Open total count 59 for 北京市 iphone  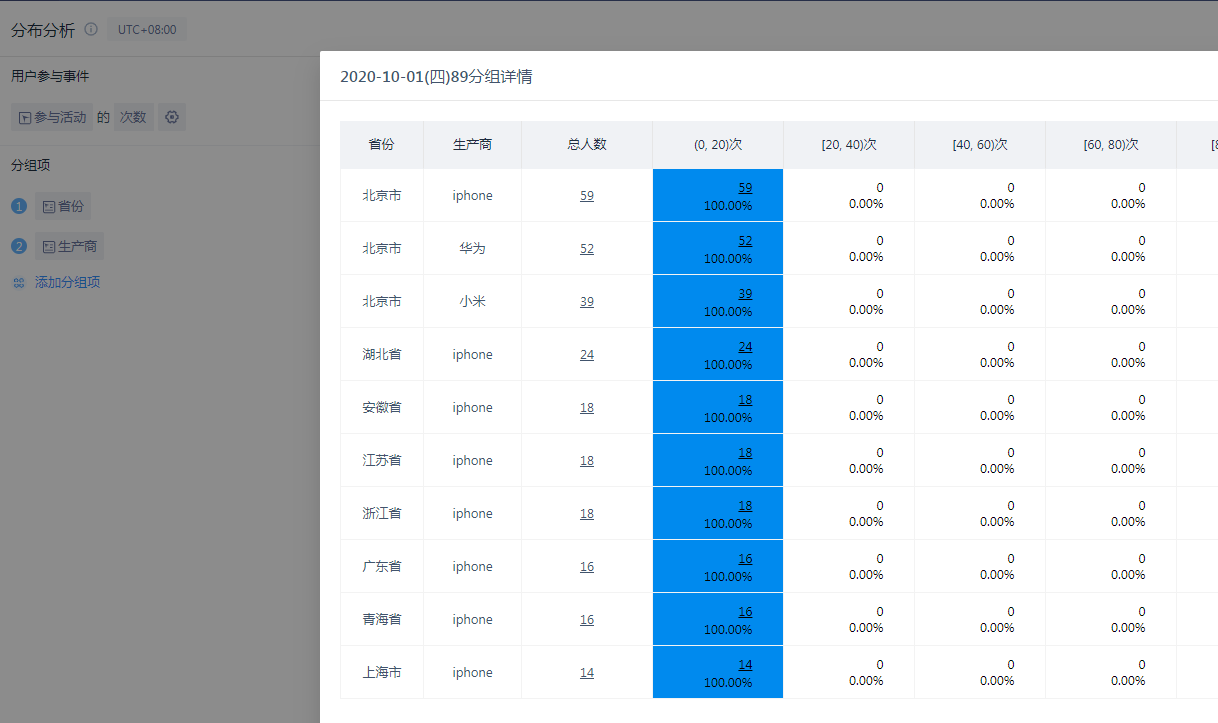[x=586, y=196]
